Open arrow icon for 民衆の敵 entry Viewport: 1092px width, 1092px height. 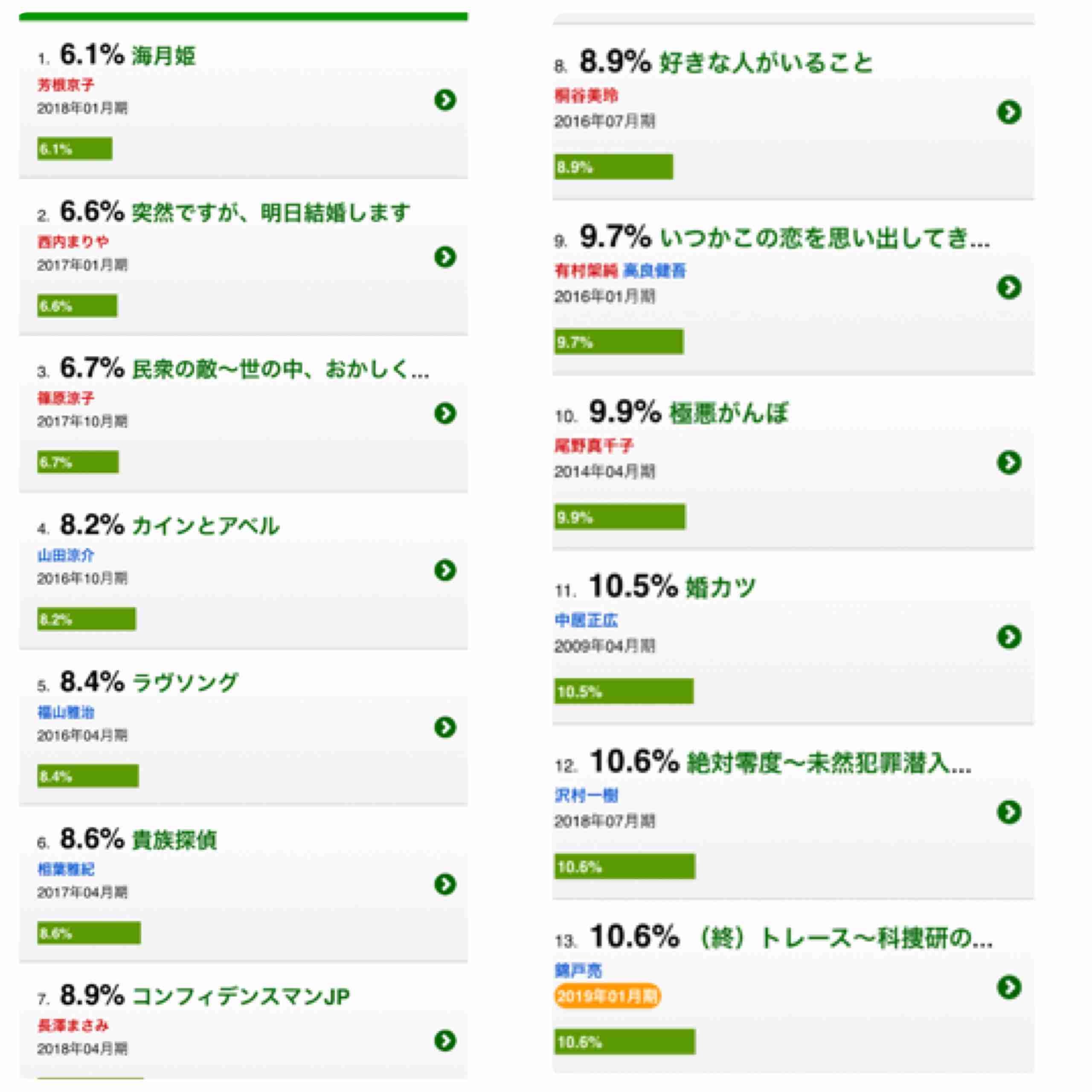point(445,413)
